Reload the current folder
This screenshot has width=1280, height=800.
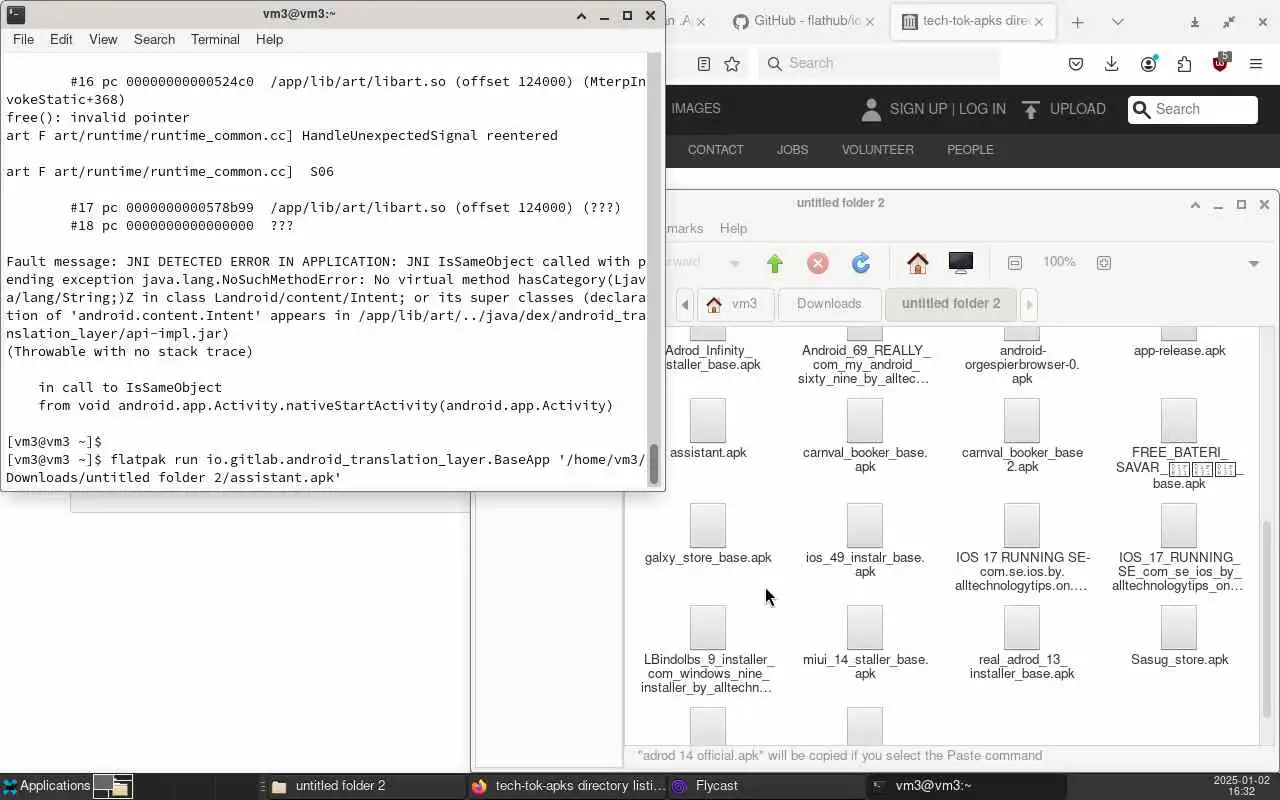pyautogui.click(x=861, y=263)
